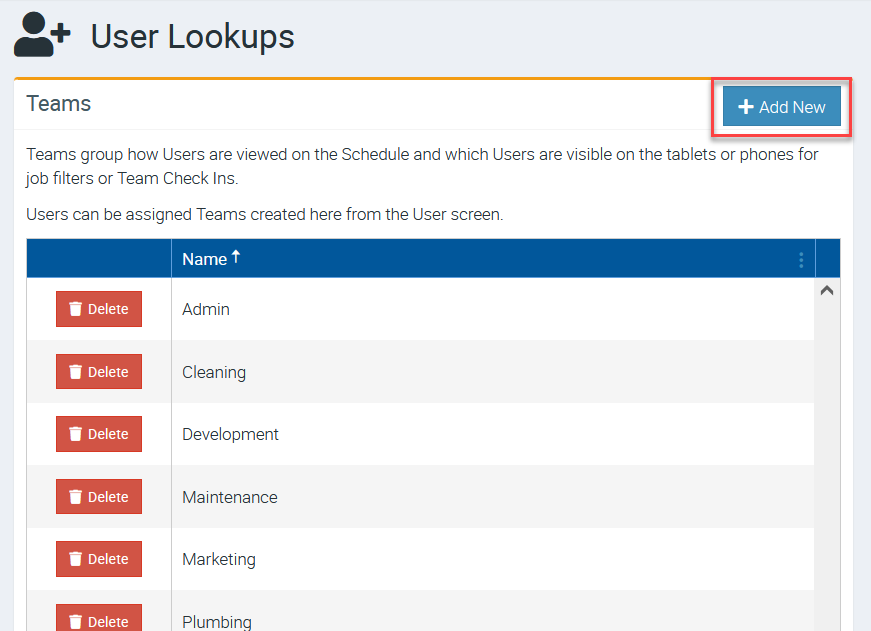Open the Development team entry
871x631 pixels.
[230, 434]
